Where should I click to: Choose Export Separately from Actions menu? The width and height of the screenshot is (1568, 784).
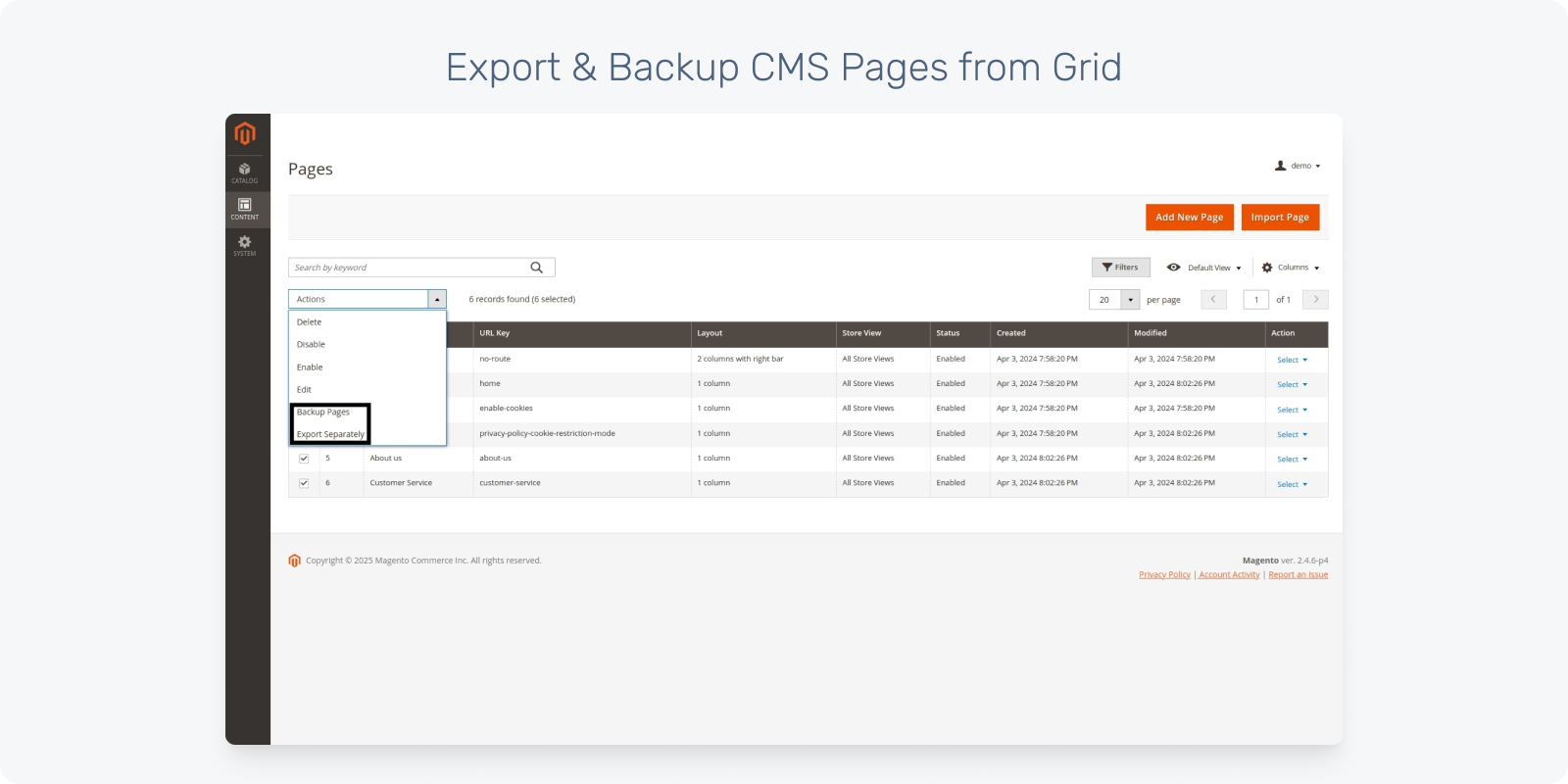click(x=330, y=434)
